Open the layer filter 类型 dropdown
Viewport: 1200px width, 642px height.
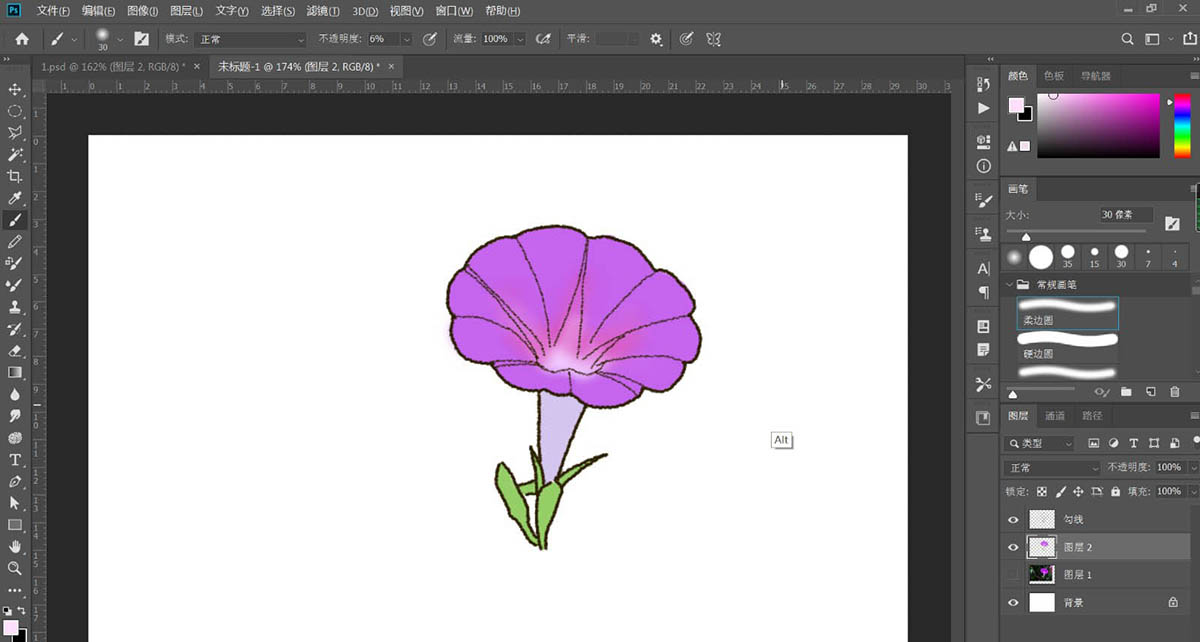(x=1040, y=443)
